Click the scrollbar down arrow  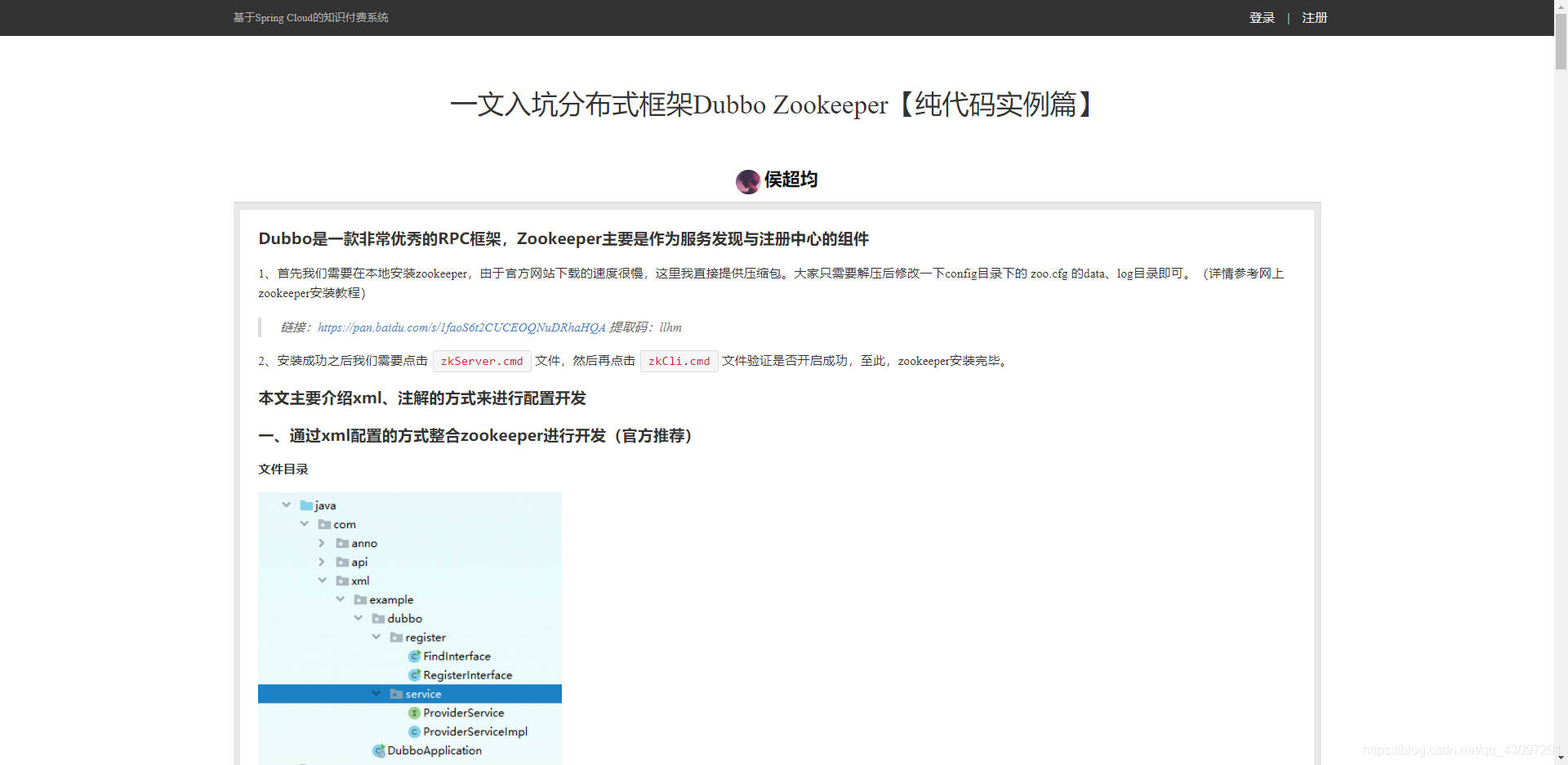pos(1561,758)
